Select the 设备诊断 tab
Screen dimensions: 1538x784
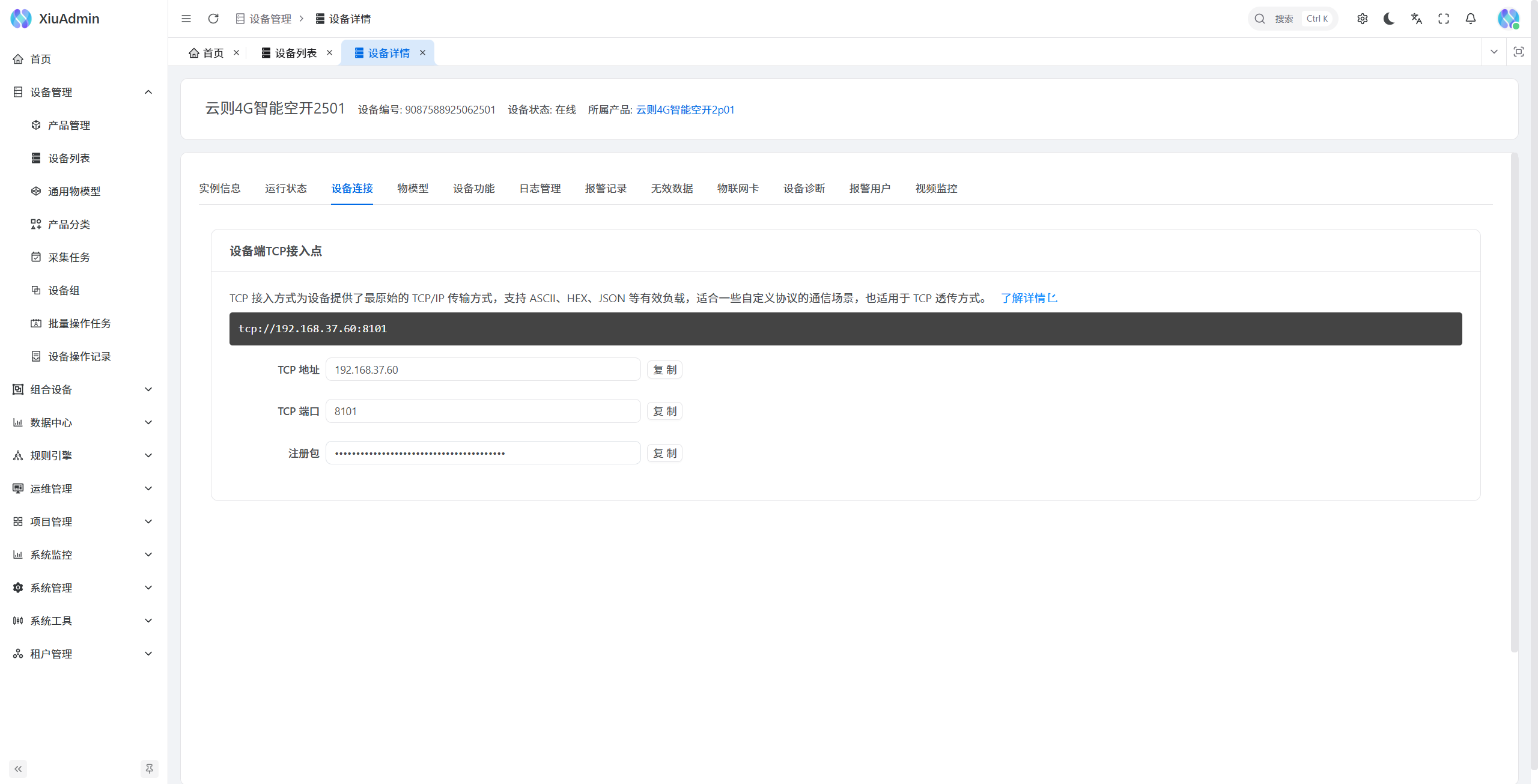804,188
